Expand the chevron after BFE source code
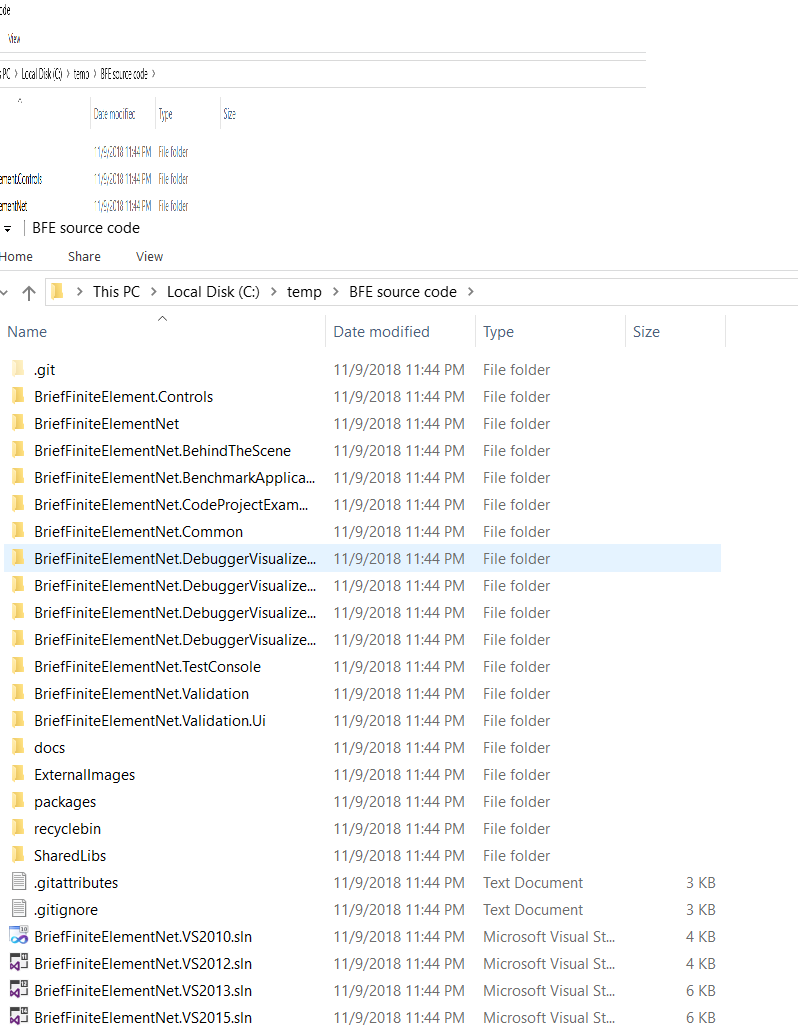The image size is (798, 1034). [x=471, y=291]
